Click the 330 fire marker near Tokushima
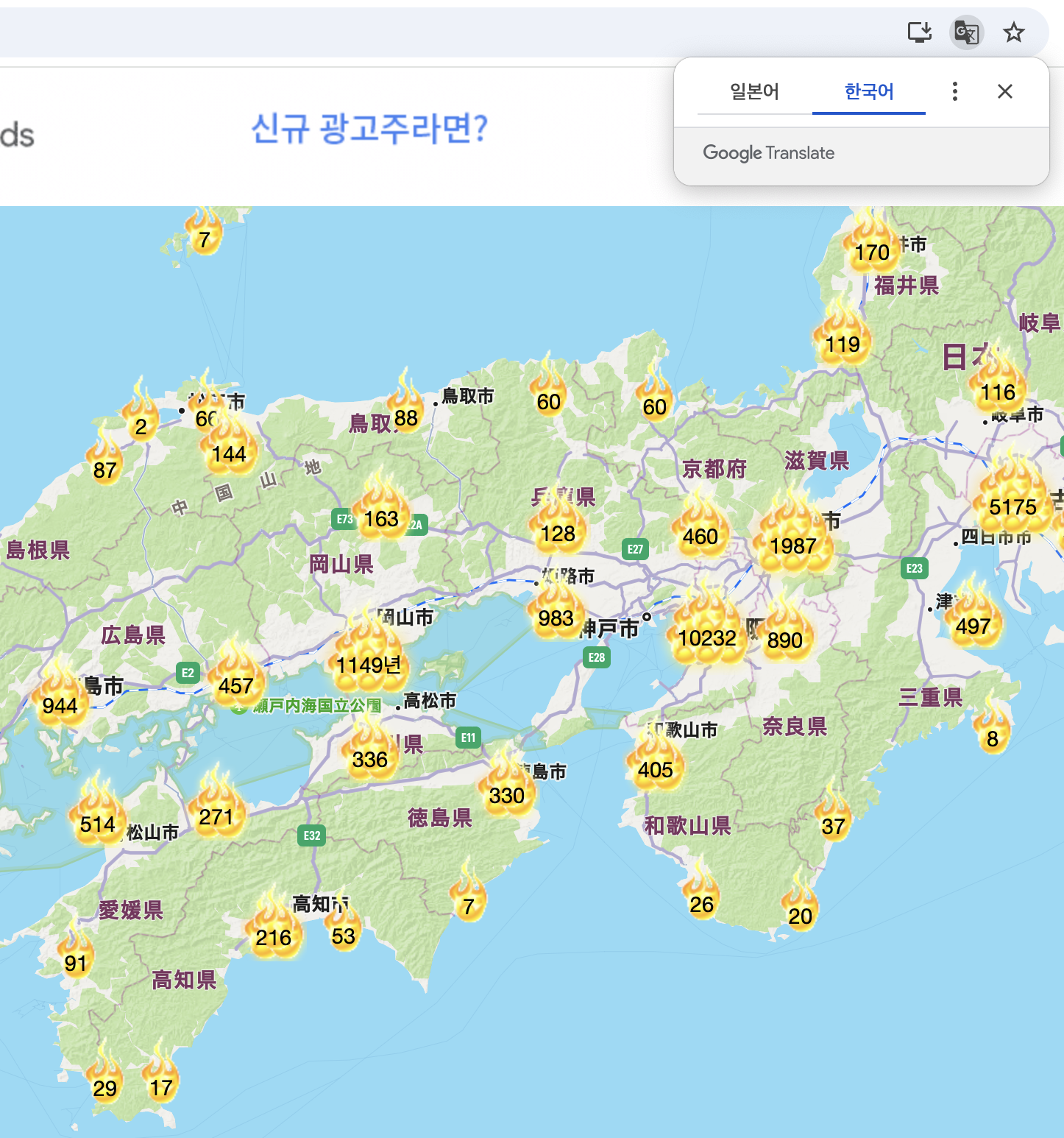 (506, 796)
